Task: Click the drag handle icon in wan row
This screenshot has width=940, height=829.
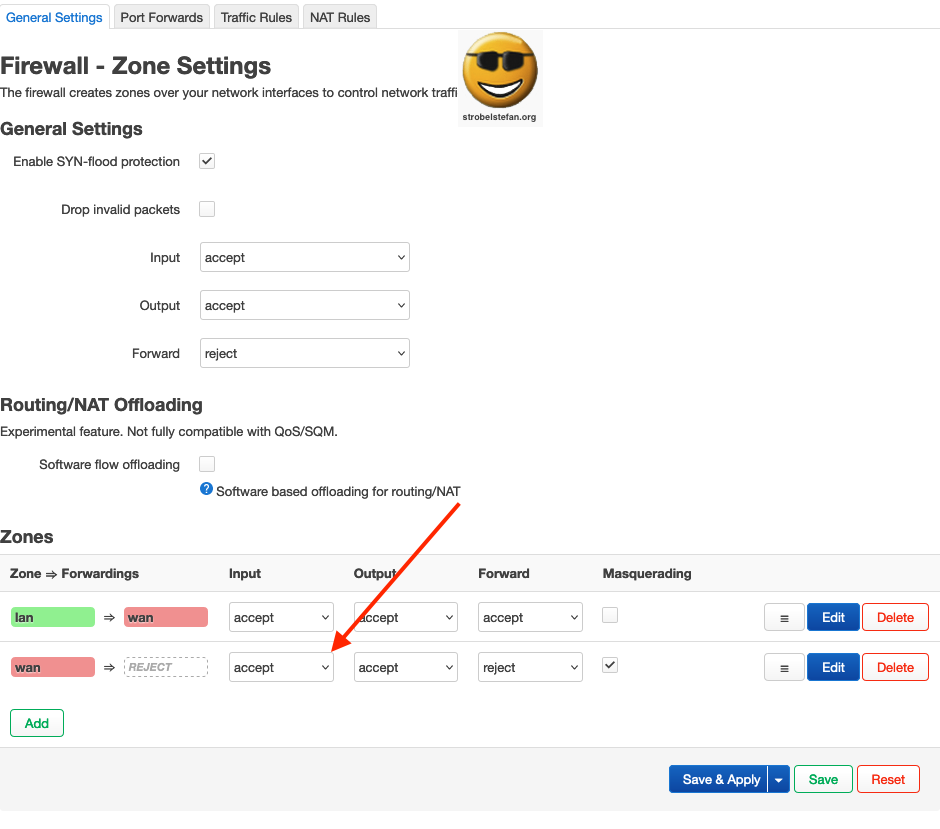Action: tap(784, 668)
